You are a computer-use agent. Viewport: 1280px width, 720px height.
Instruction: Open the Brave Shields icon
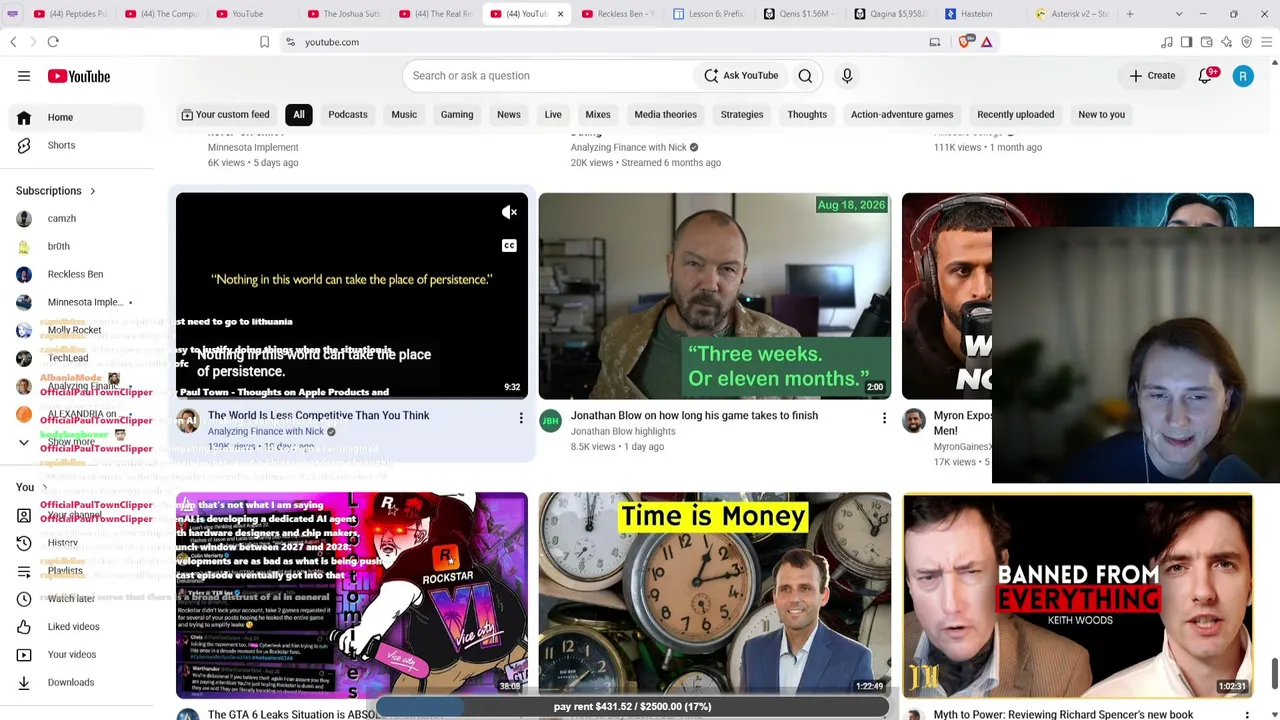[964, 42]
